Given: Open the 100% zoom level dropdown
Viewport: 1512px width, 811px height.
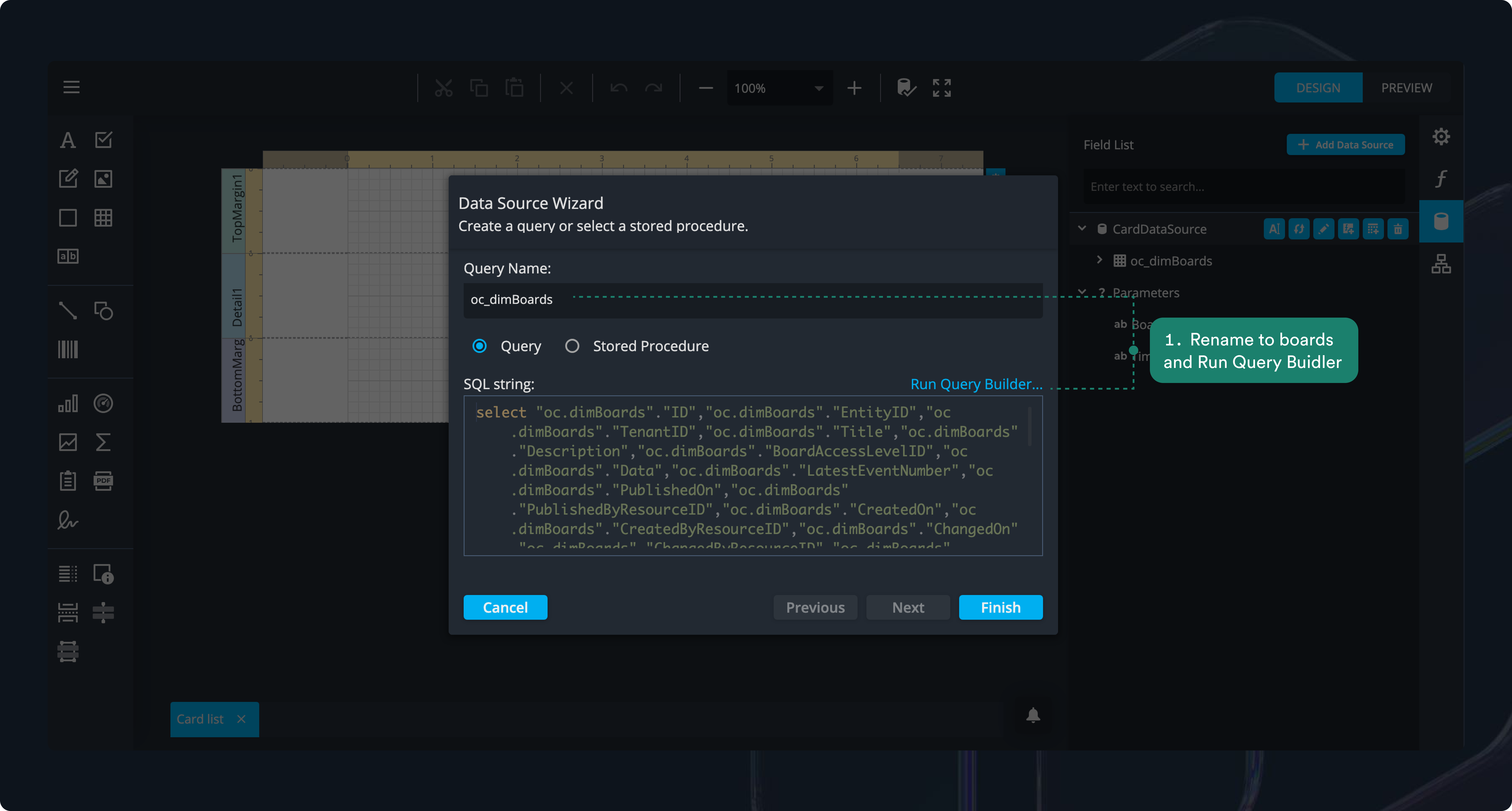Looking at the screenshot, I should tap(780, 88).
